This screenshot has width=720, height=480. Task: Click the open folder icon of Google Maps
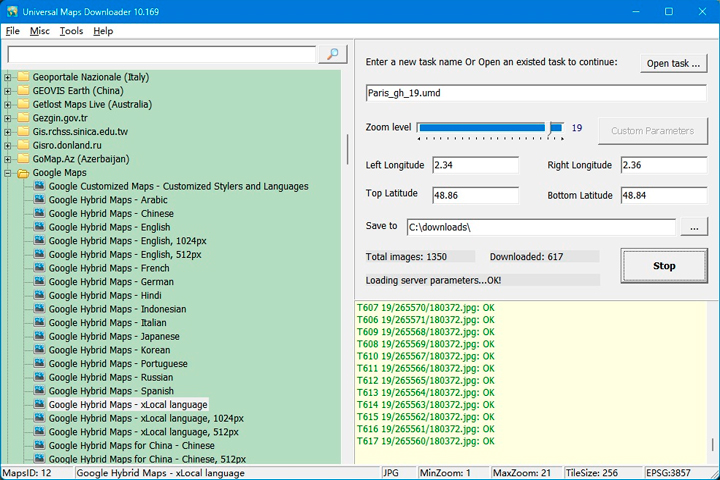point(23,173)
